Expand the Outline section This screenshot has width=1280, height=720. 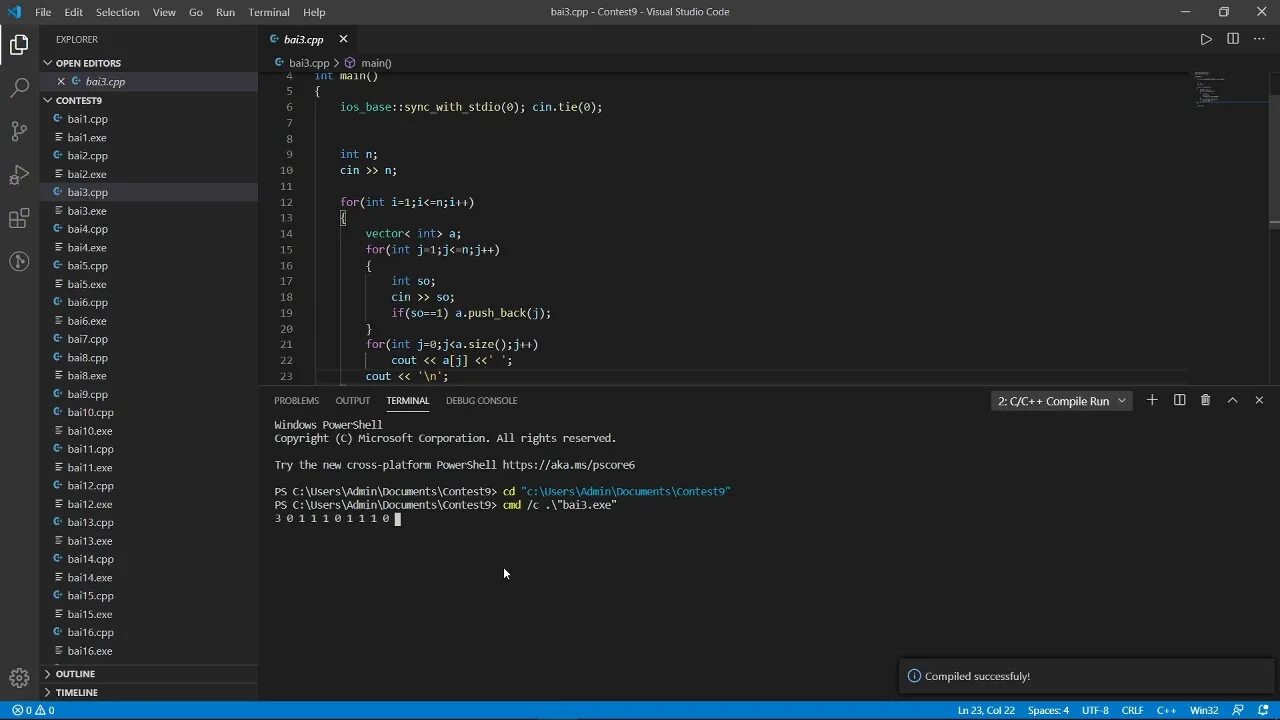coord(149,674)
